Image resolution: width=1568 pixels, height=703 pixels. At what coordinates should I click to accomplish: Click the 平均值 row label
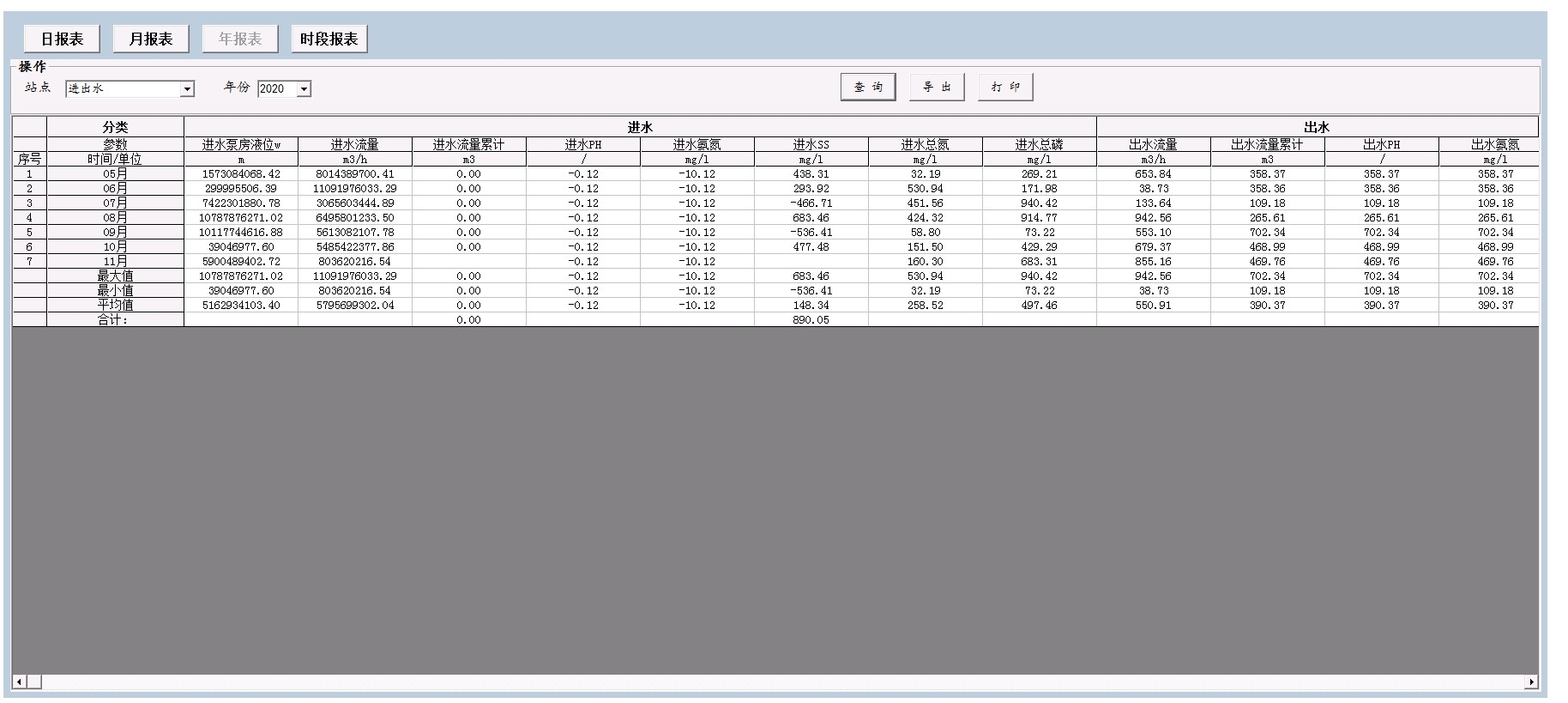pyautogui.click(x=115, y=305)
